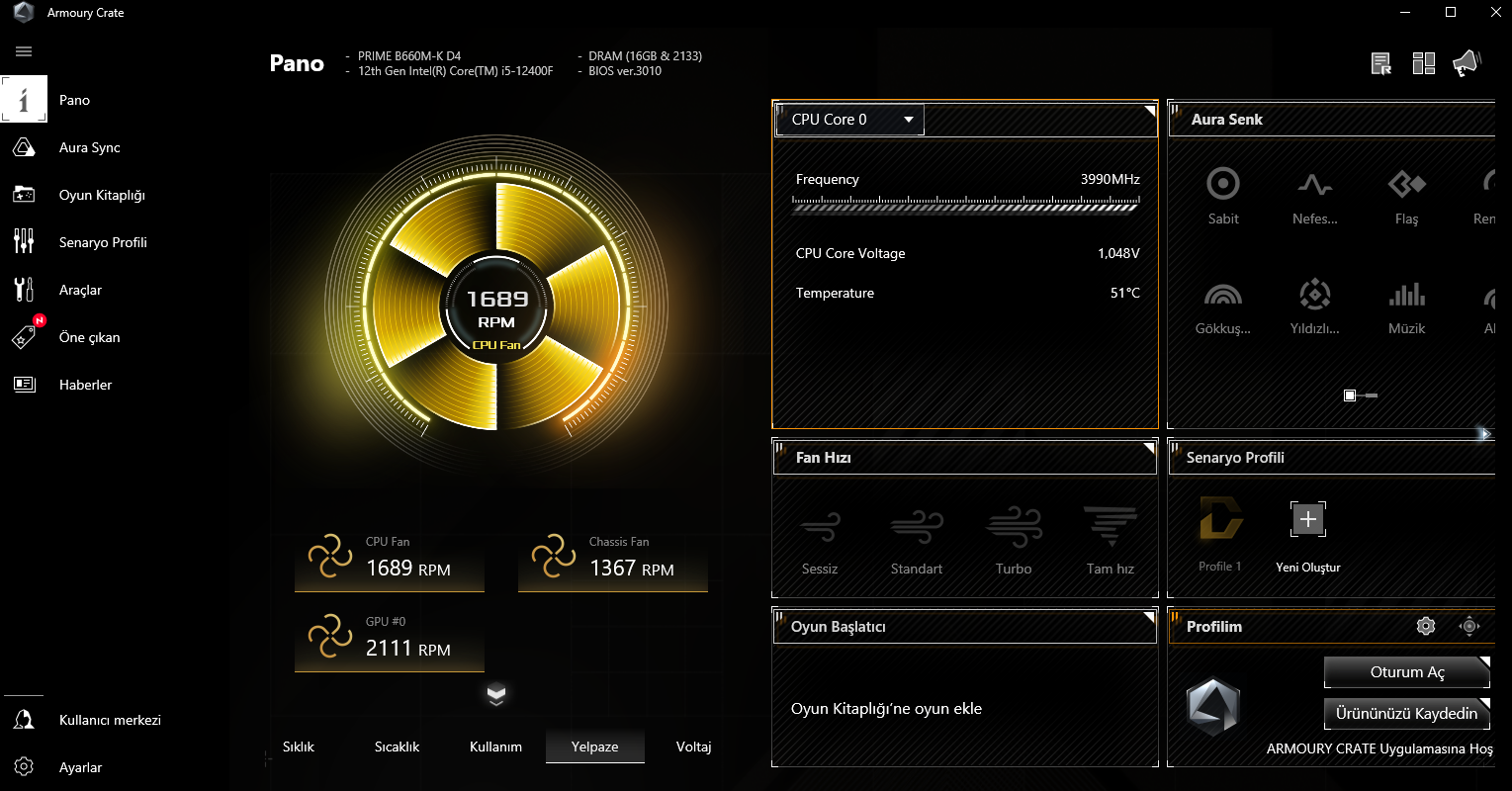
Task: Expand the Fan Hızı panel corner
Action: pos(1150,449)
